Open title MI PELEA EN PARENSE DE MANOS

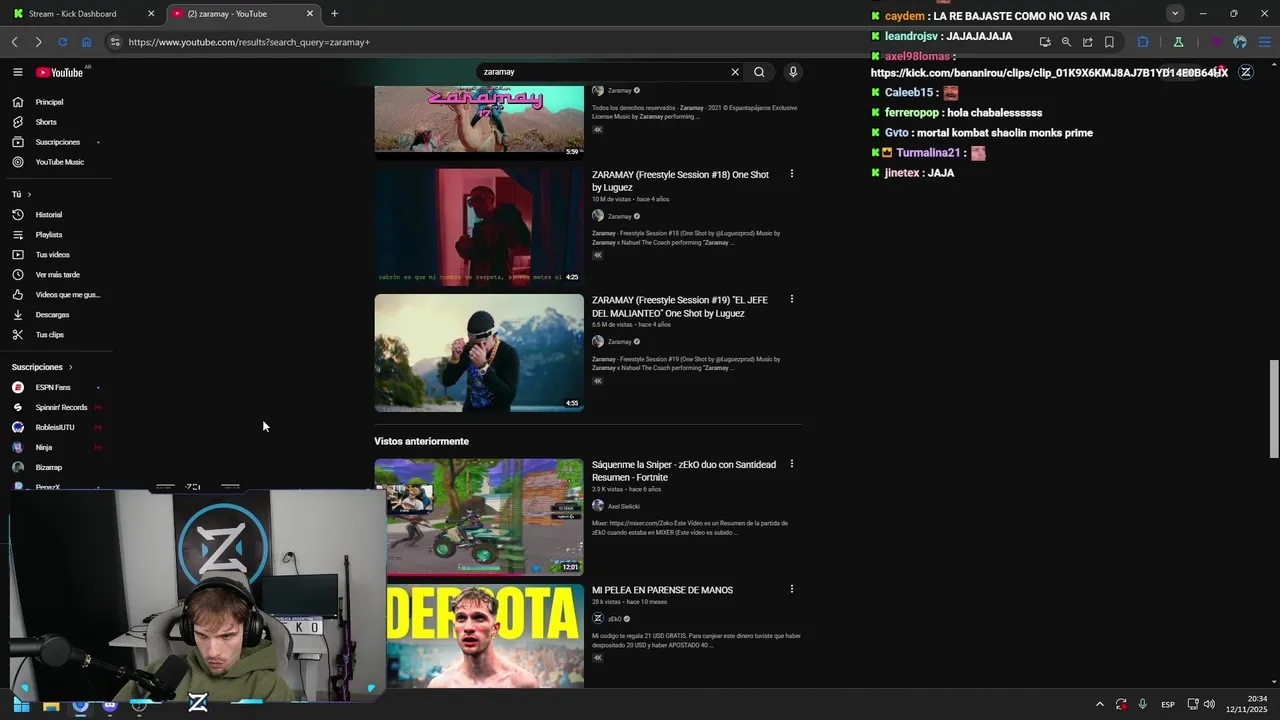[x=662, y=590]
